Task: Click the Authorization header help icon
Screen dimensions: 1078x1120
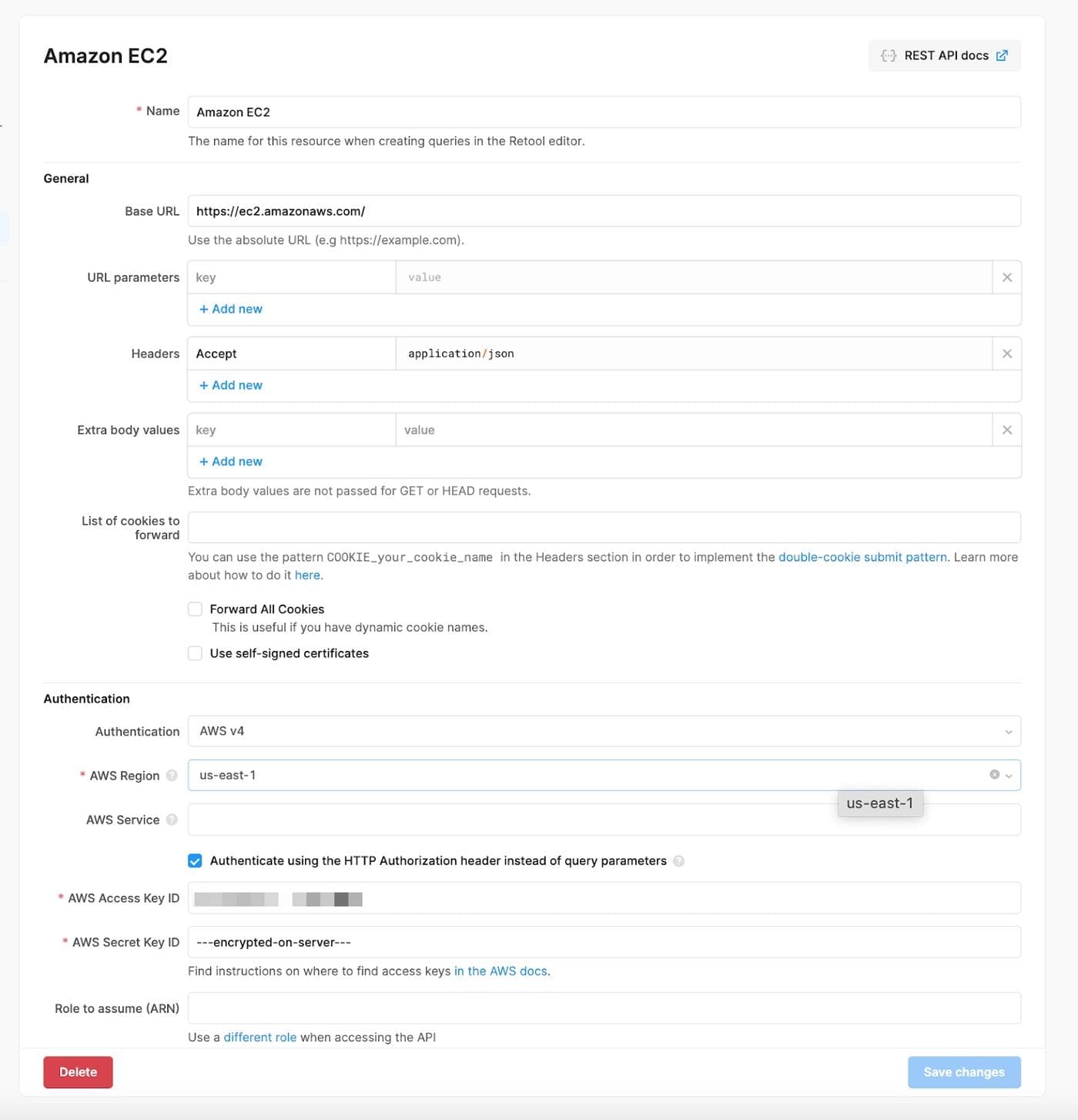Action: pos(680,860)
